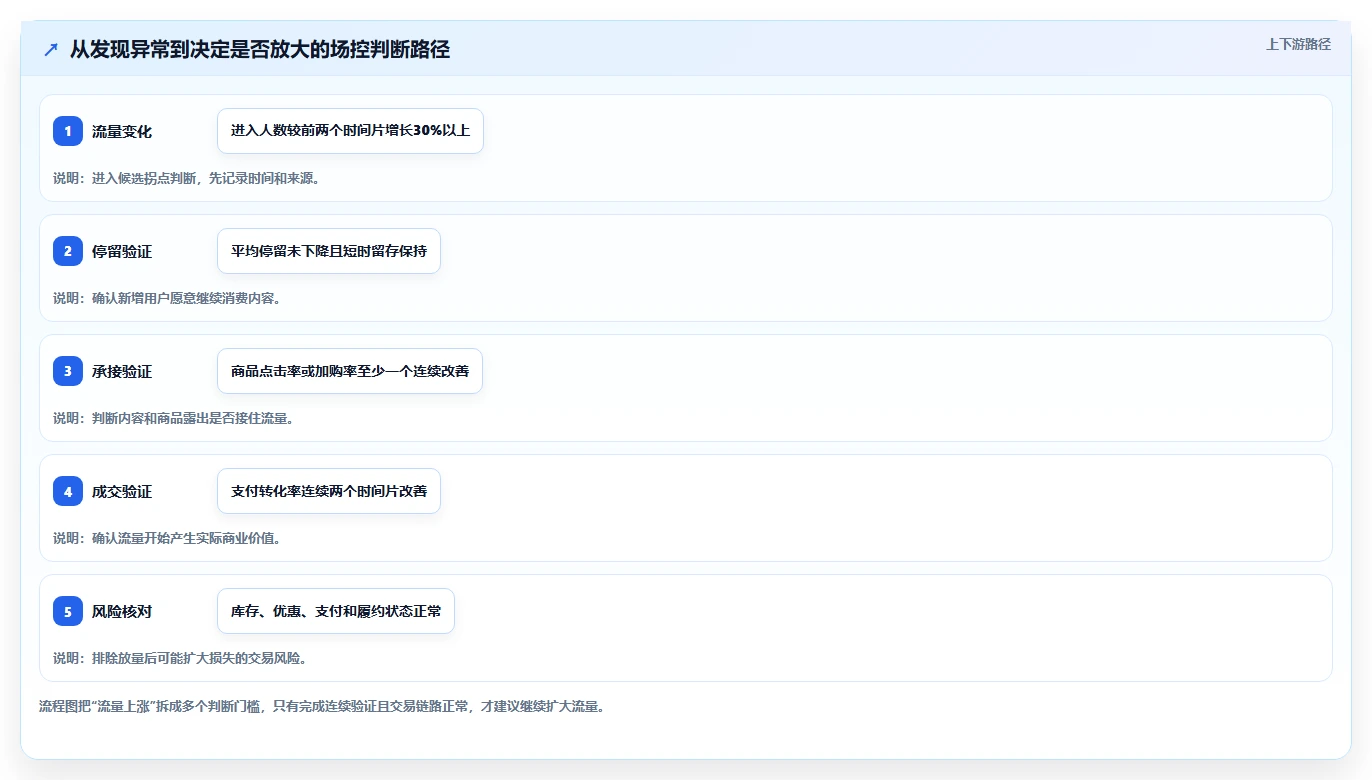Image resolution: width=1372 pixels, height=780 pixels.
Task: Click the 流量变化 step label
Action: [x=122, y=132]
